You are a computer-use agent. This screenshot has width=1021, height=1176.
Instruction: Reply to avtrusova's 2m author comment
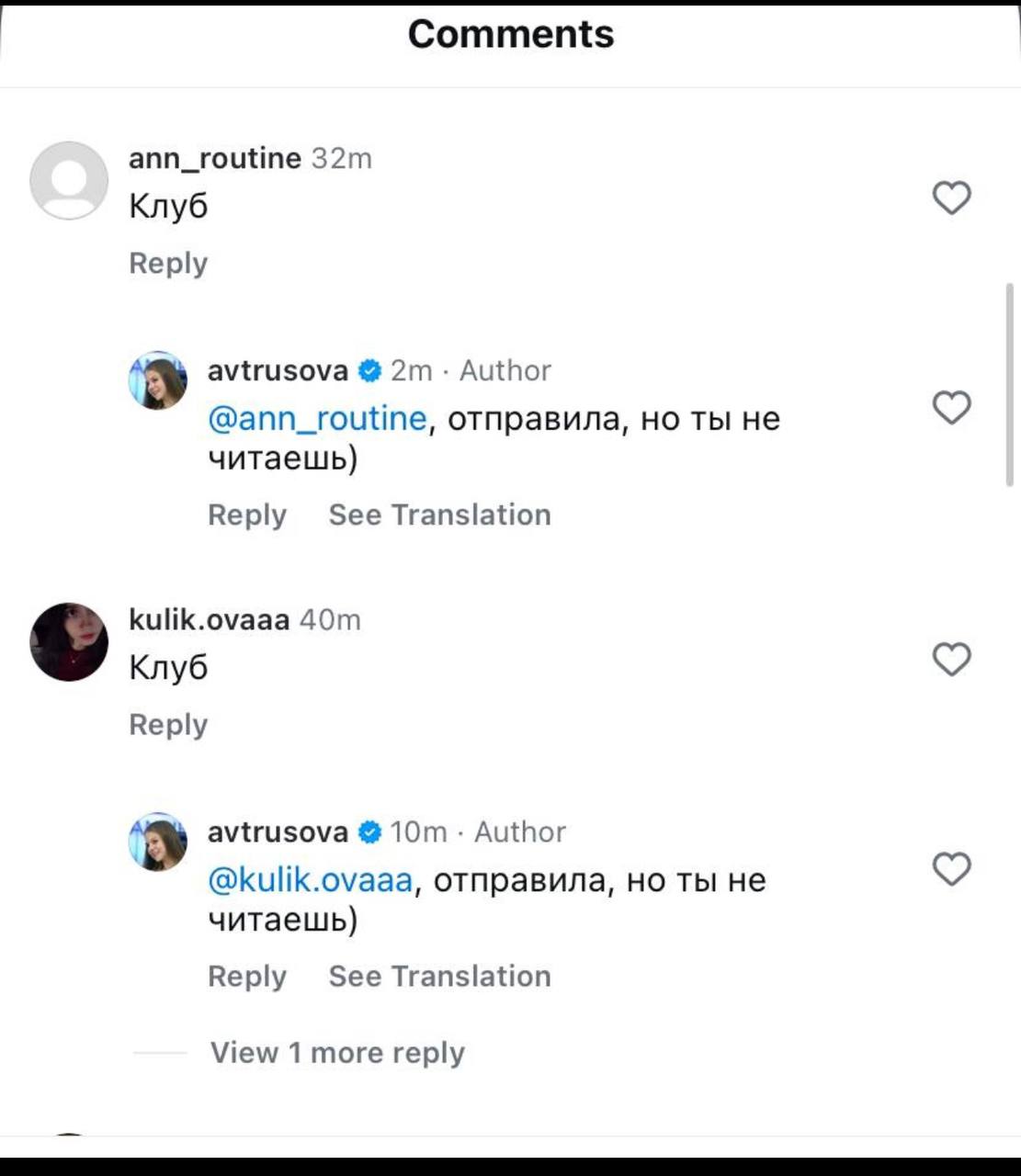click(x=247, y=514)
